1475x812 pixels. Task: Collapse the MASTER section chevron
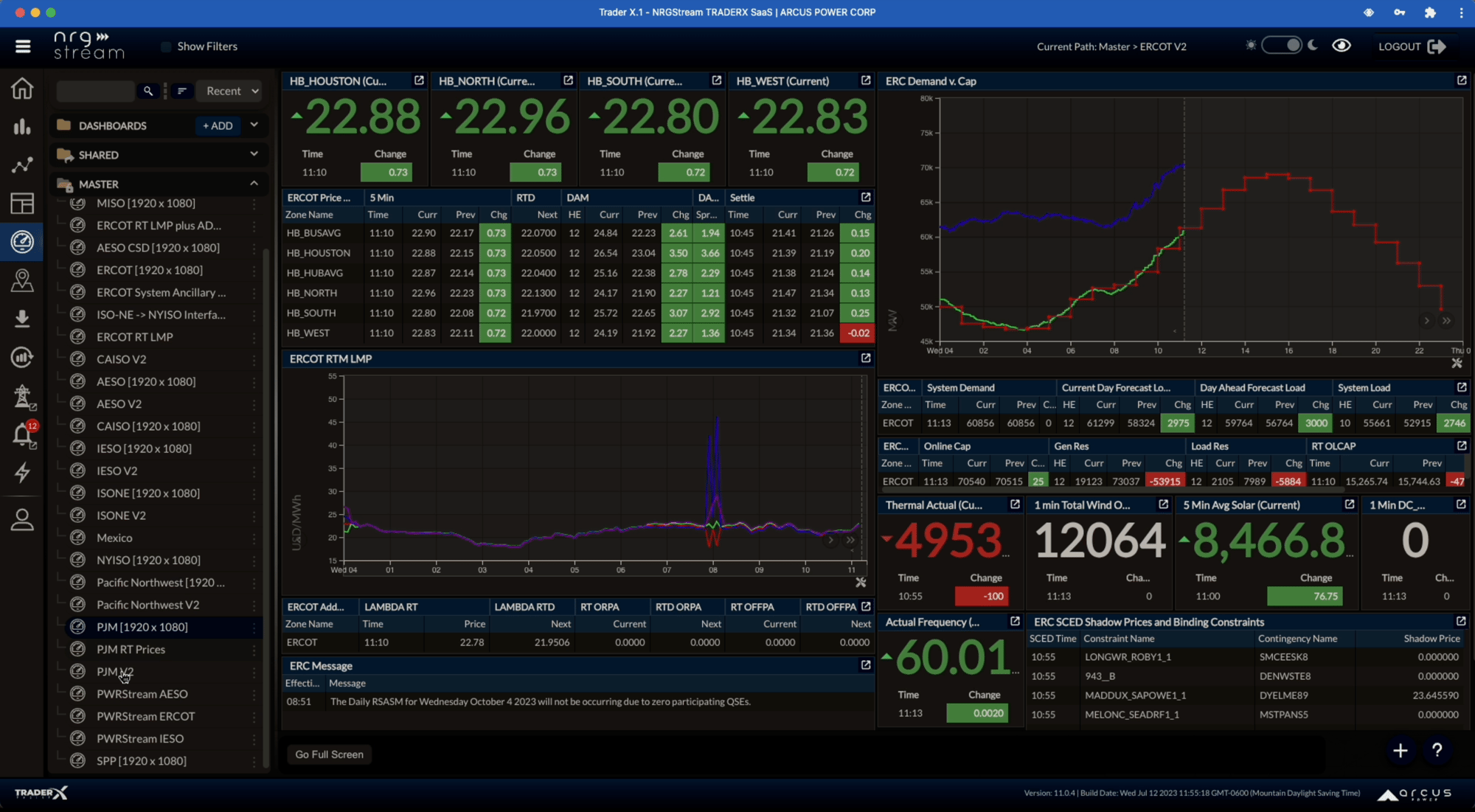click(x=254, y=184)
